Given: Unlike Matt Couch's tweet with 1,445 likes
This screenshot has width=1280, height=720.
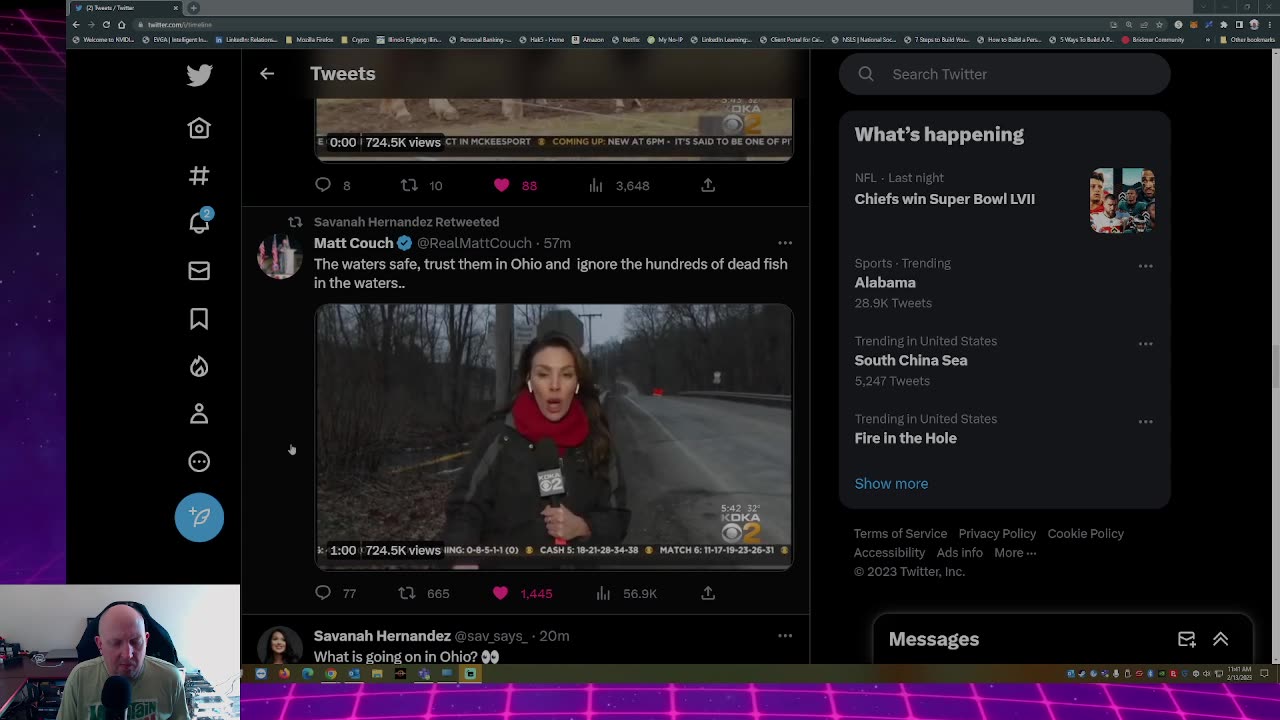Looking at the screenshot, I should (x=501, y=593).
